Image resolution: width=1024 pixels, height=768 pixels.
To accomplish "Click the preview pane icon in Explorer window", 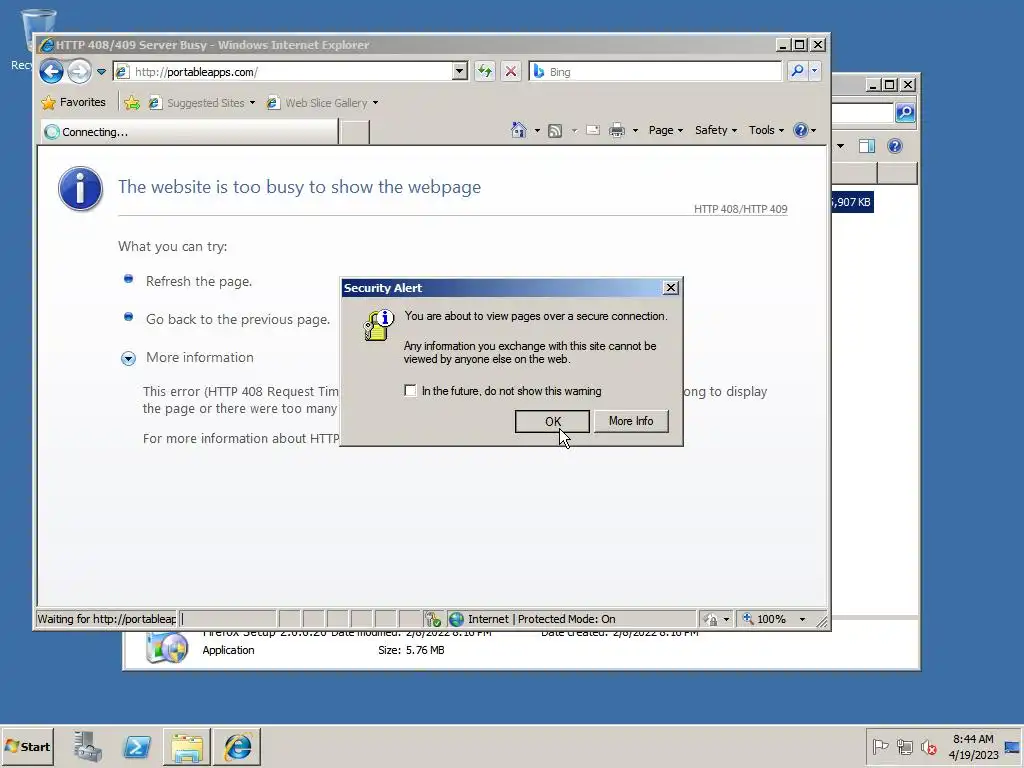I will click(867, 146).
